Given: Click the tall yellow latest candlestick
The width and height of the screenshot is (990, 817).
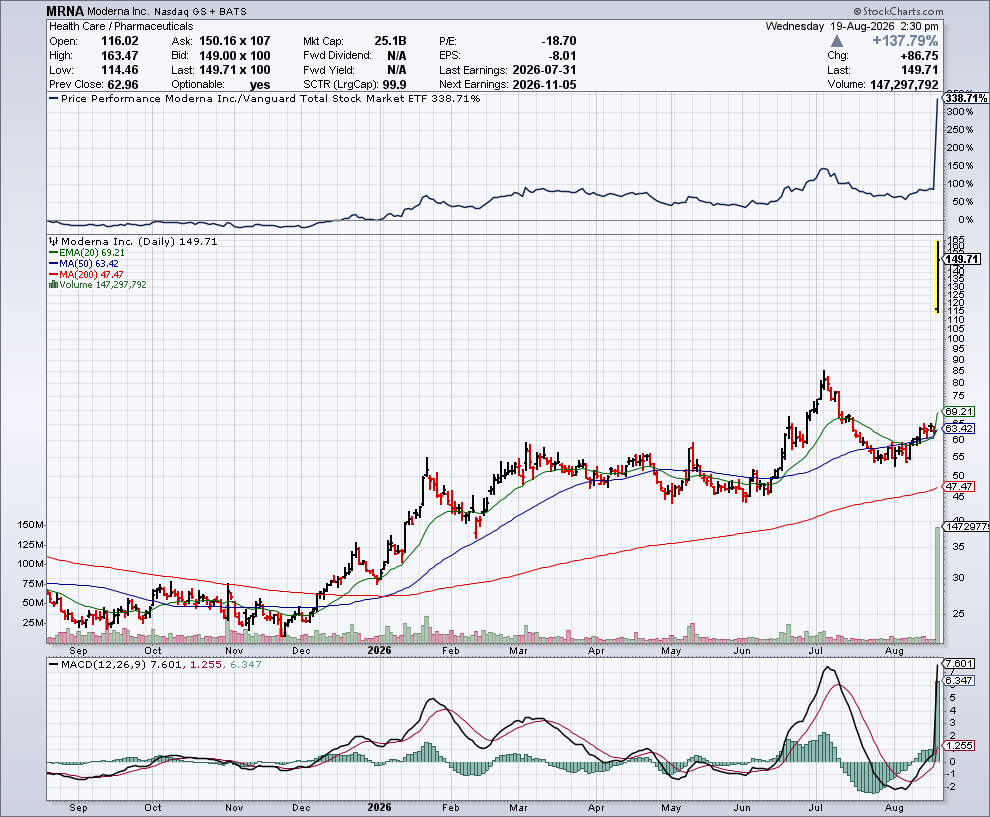Looking at the screenshot, I should tap(938, 276).
